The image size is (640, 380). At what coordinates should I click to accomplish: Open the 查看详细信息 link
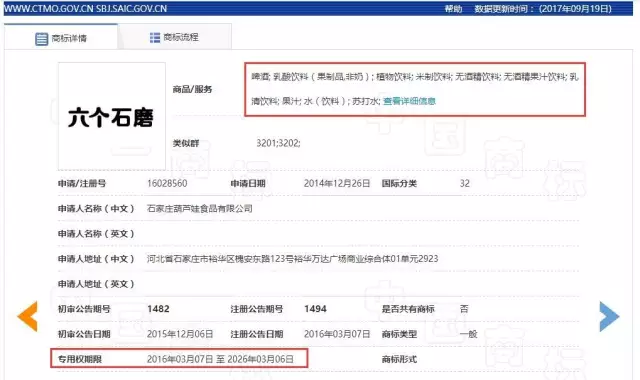409,101
